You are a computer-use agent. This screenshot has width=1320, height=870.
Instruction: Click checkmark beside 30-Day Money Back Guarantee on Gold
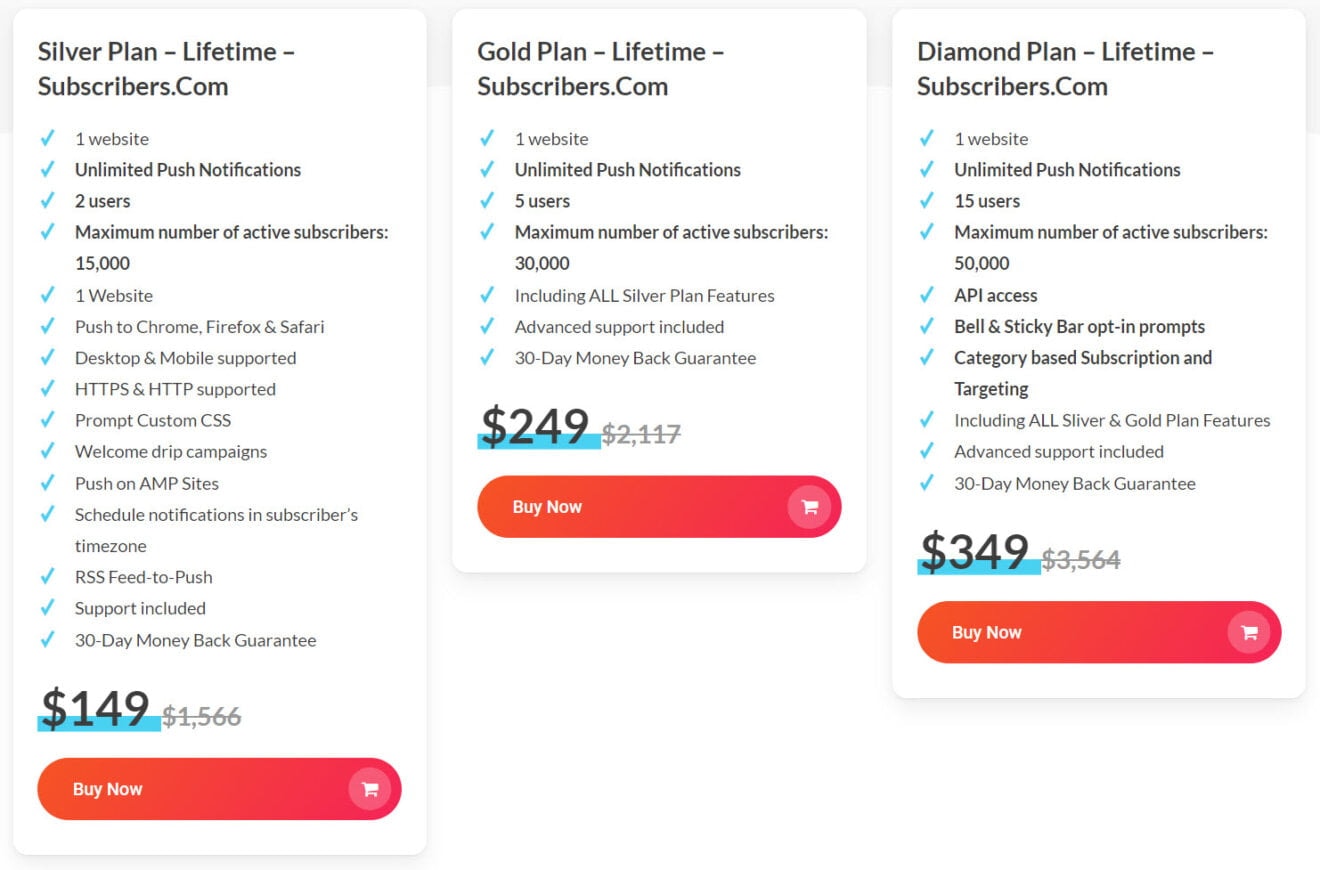[488, 358]
